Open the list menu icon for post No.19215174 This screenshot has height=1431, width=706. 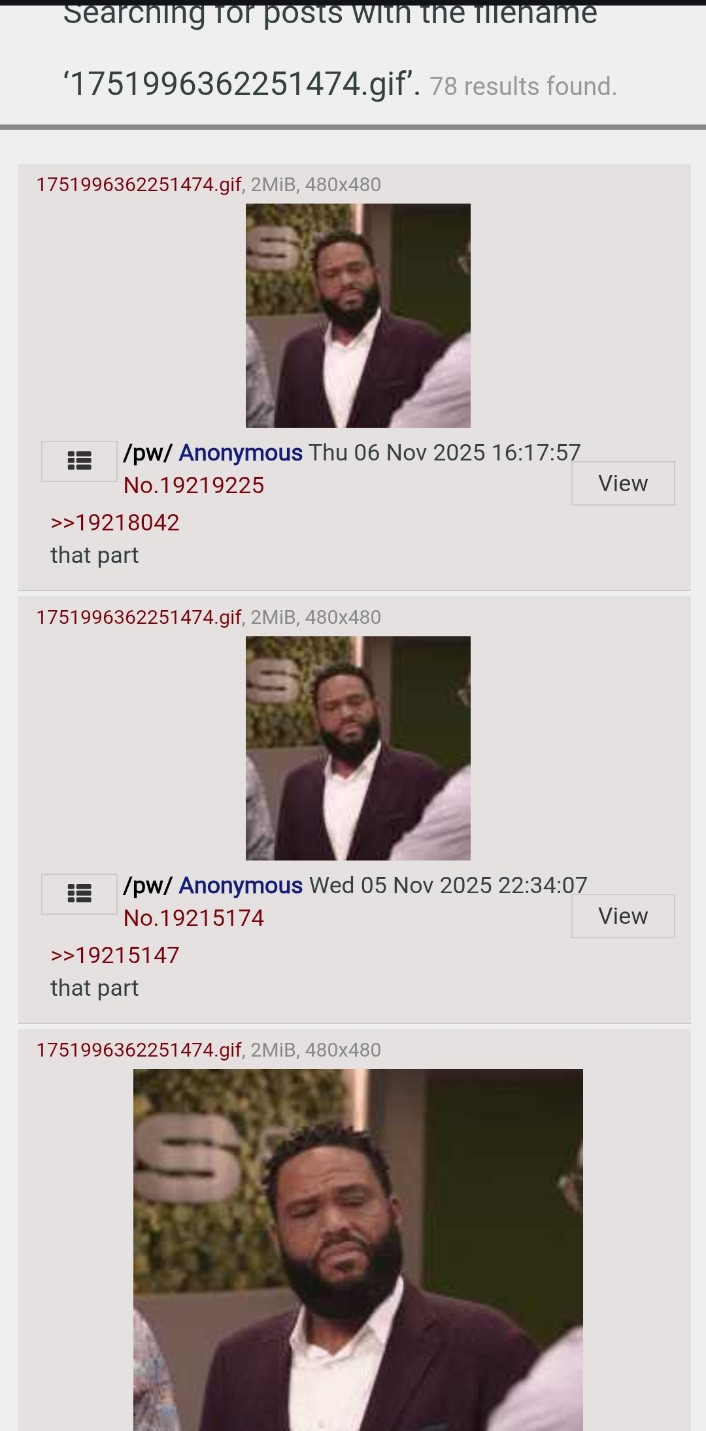tap(79, 894)
